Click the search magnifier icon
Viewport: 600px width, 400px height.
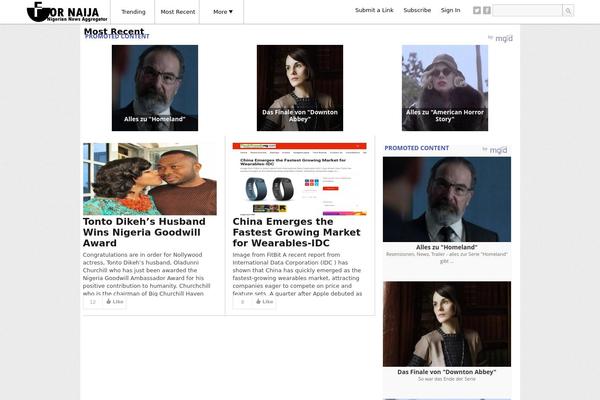pos(568,11)
